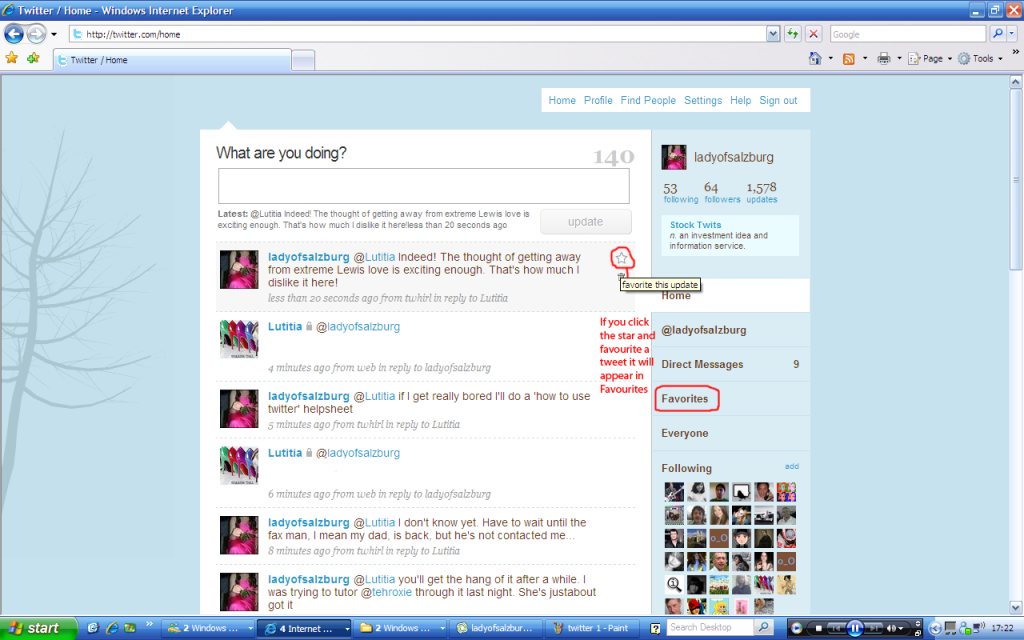Viewport: 1024px width, 640px height.
Task: Open the Tools menu in the command bar
Action: click(980, 59)
